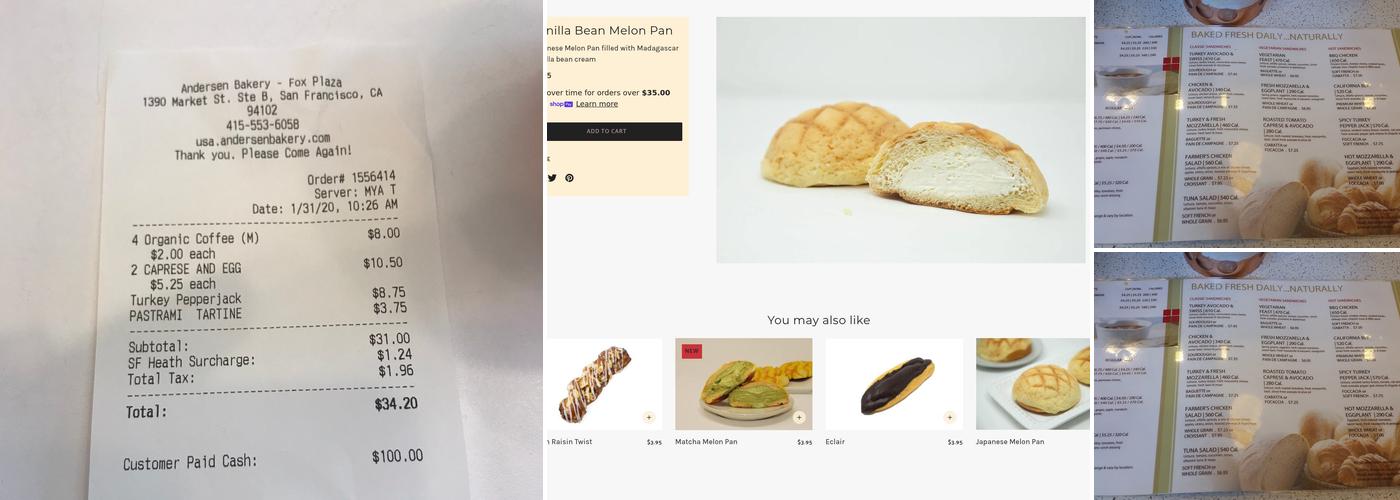Screen dimensions: 1400x500
Task: Open the Raisin Twist product title
Action: pyautogui.click(x=570, y=442)
